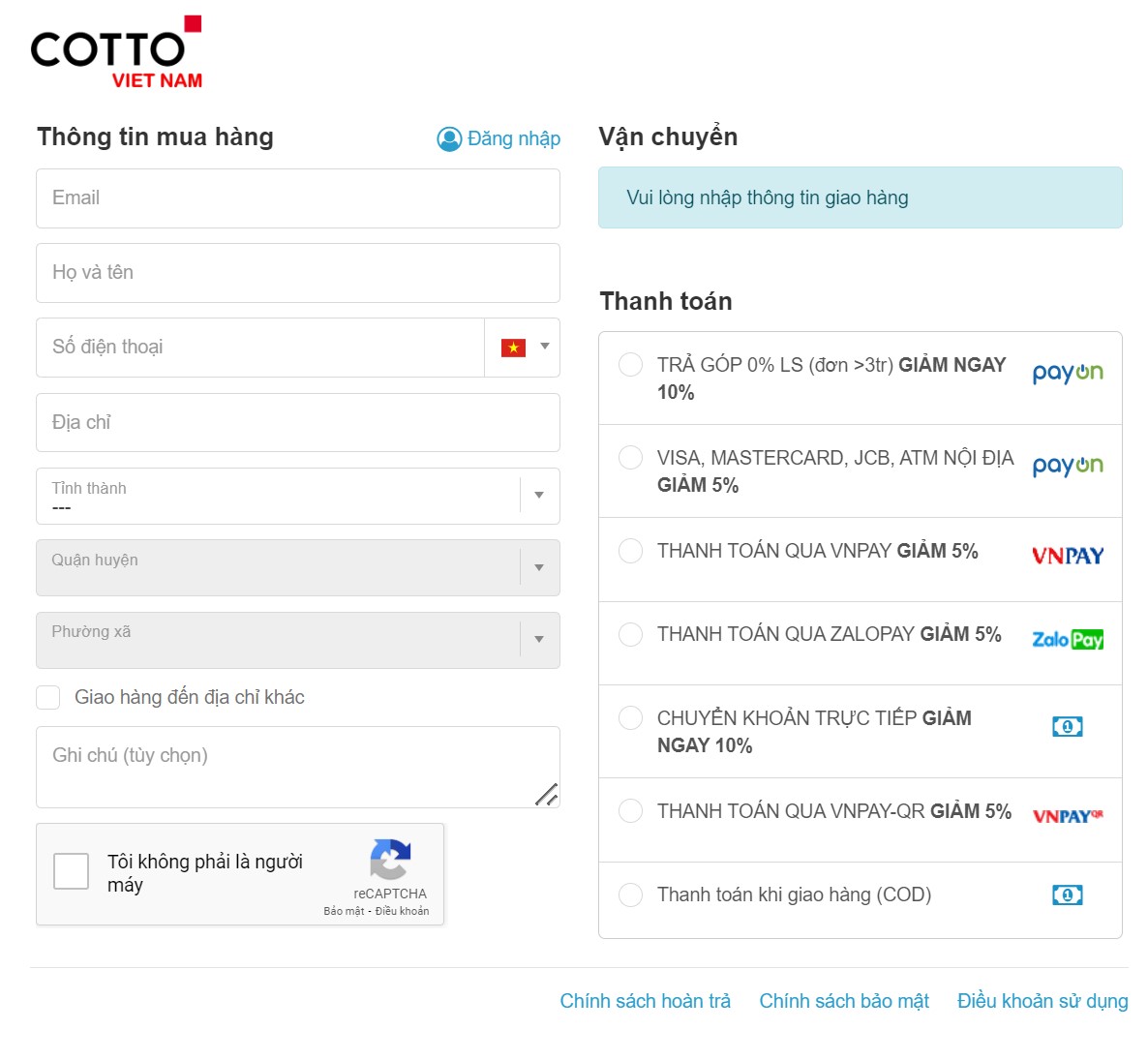
Task: Click the ZaloPay logo icon
Action: pos(1068,639)
